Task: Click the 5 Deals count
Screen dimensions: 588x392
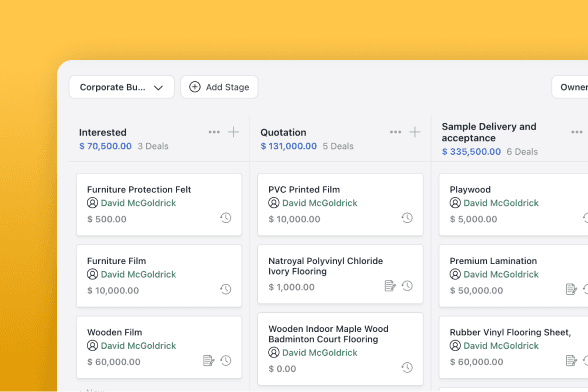Action: (338, 146)
